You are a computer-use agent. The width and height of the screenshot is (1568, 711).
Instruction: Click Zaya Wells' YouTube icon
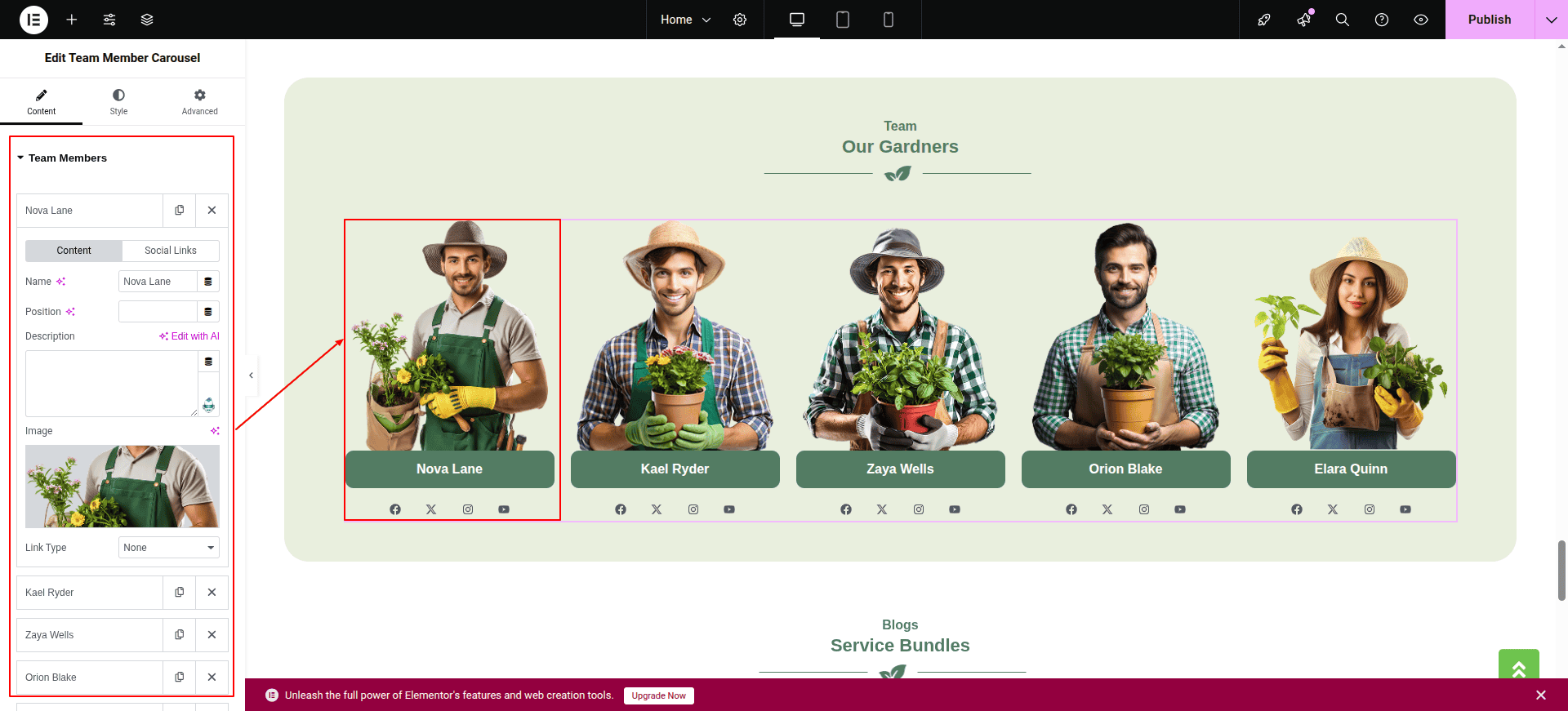[x=955, y=509]
